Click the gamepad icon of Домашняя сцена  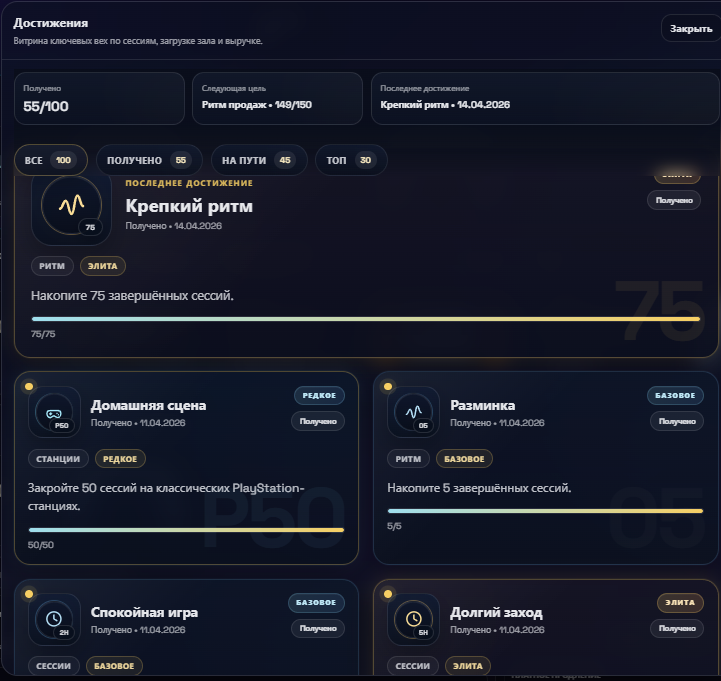[x=54, y=413]
